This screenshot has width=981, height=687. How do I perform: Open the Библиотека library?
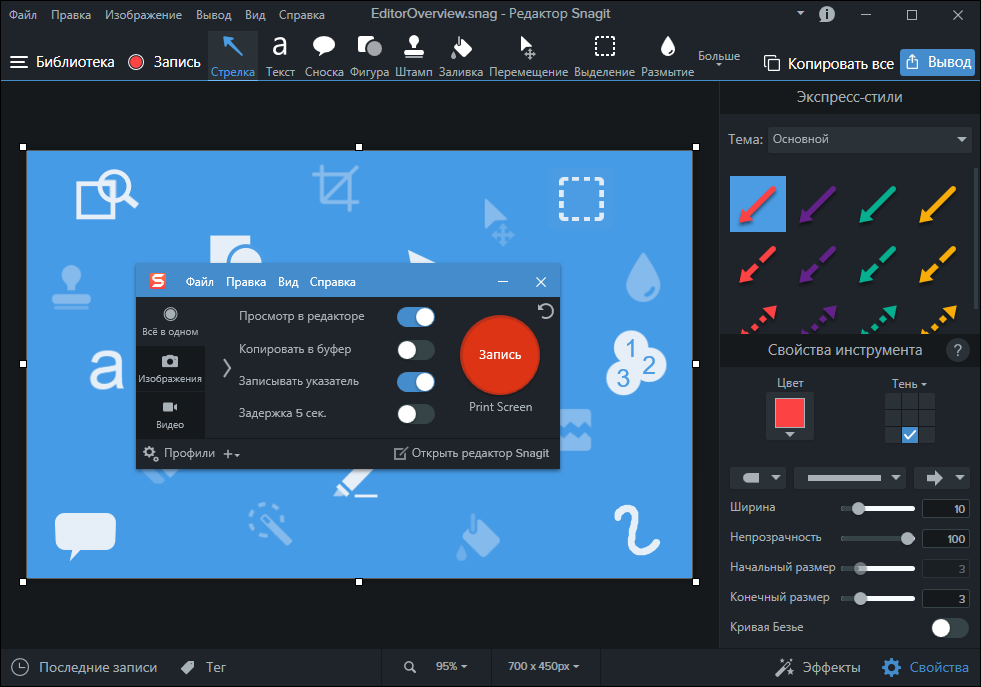pyautogui.click(x=62, y=62)
